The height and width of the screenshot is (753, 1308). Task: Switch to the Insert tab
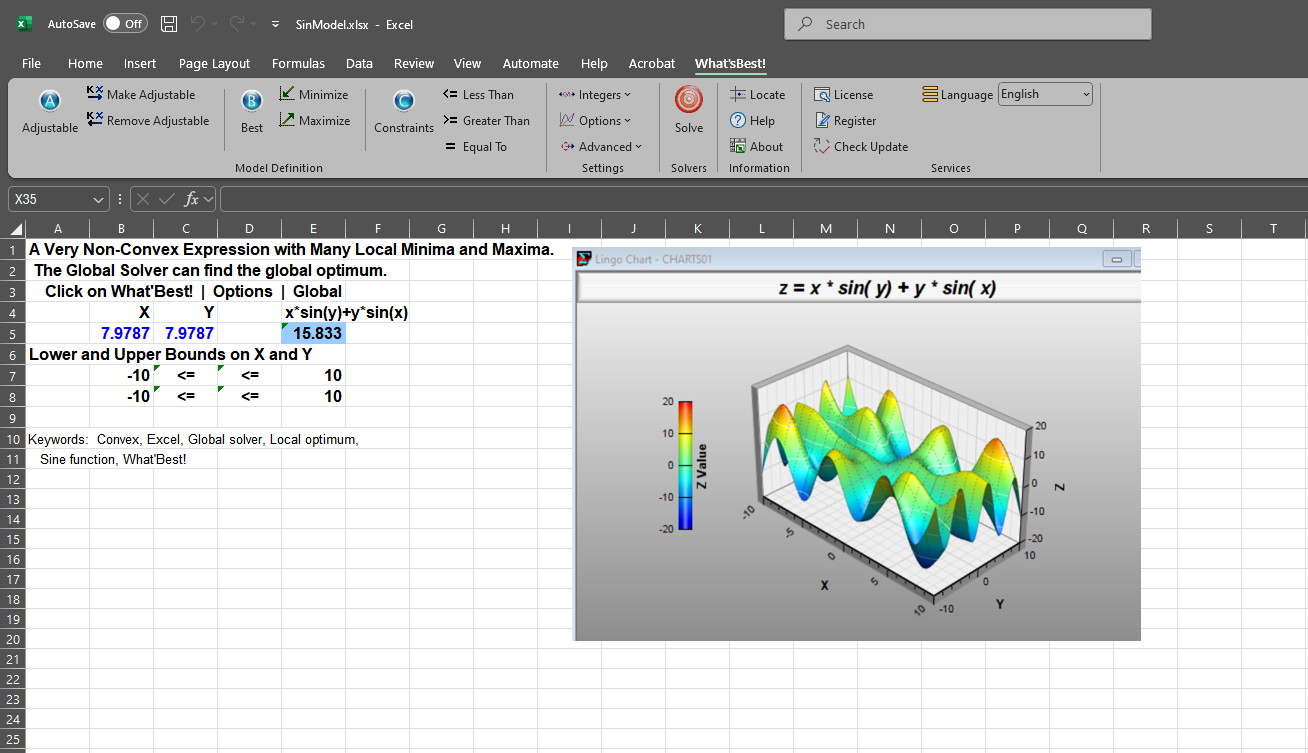(x=140, y=63)
